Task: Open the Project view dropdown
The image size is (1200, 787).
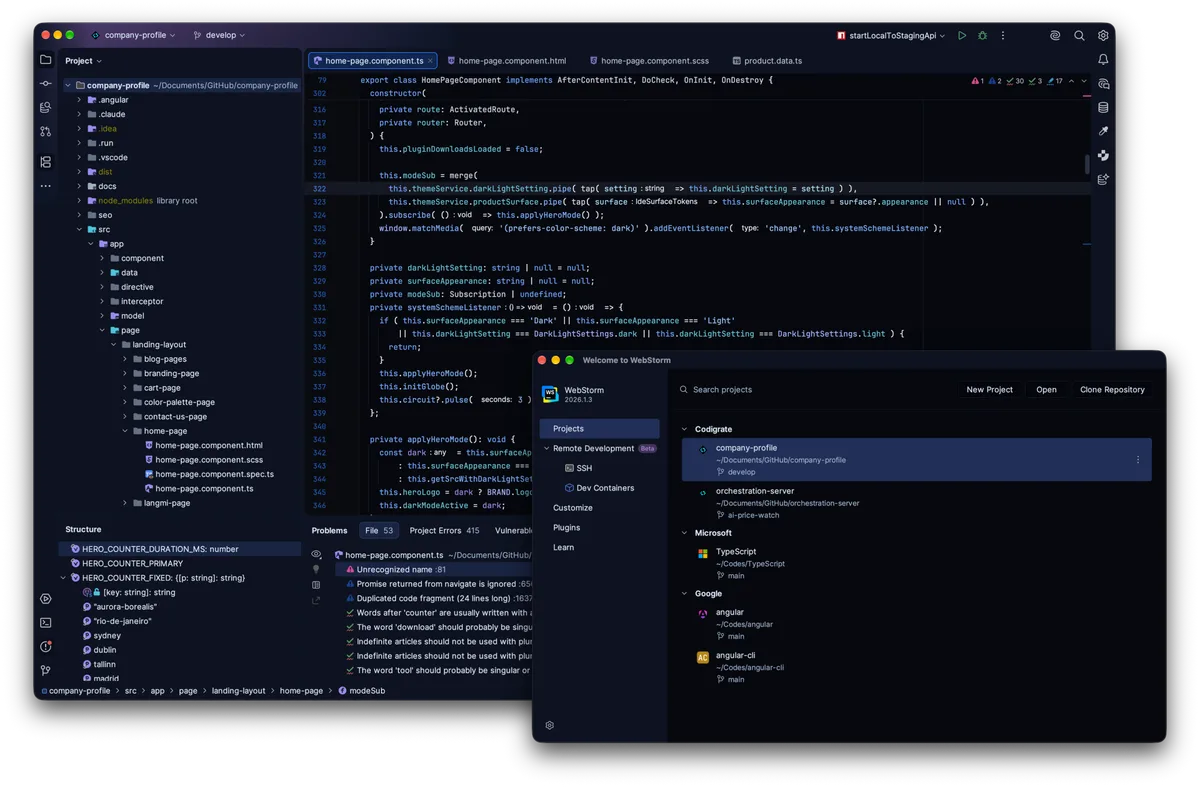Action: coord(84,61)
